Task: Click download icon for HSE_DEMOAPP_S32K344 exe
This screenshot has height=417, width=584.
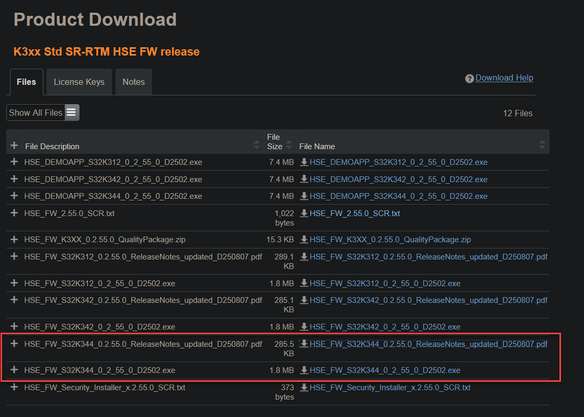Action: click(304, 196)
